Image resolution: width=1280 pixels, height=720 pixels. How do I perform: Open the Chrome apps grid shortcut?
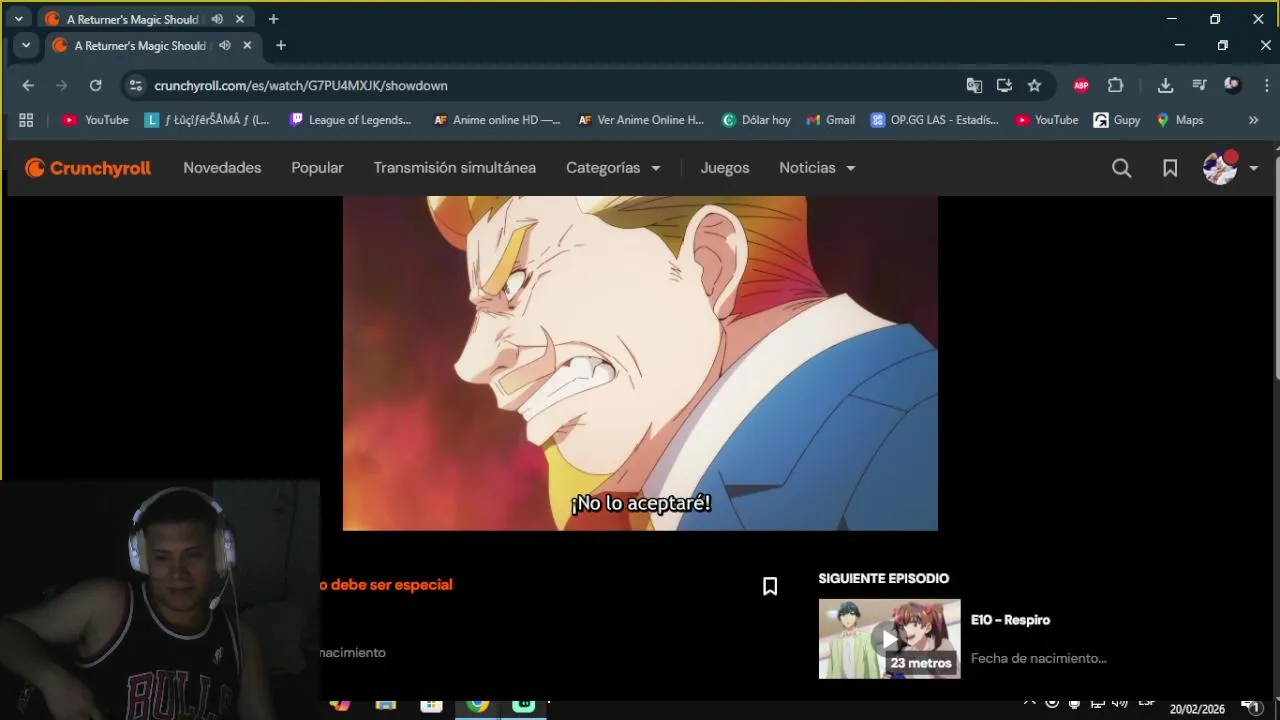[x=26, y=120]
